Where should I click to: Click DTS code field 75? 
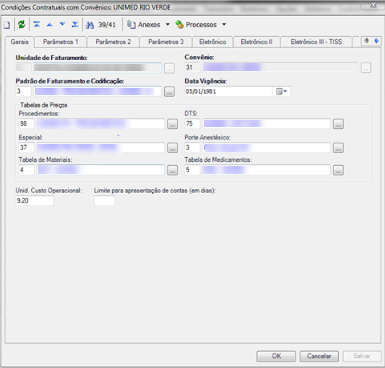pyautogui.click(x=192, y=124)
